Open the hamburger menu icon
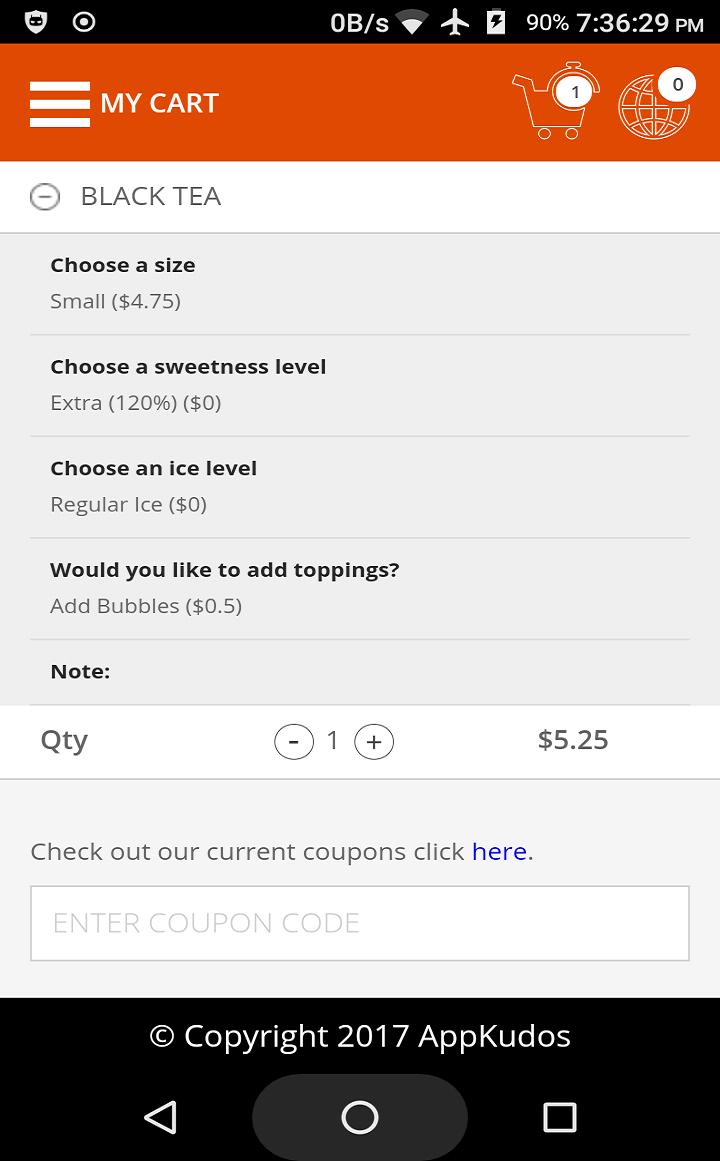 click(x=59, y=104)
